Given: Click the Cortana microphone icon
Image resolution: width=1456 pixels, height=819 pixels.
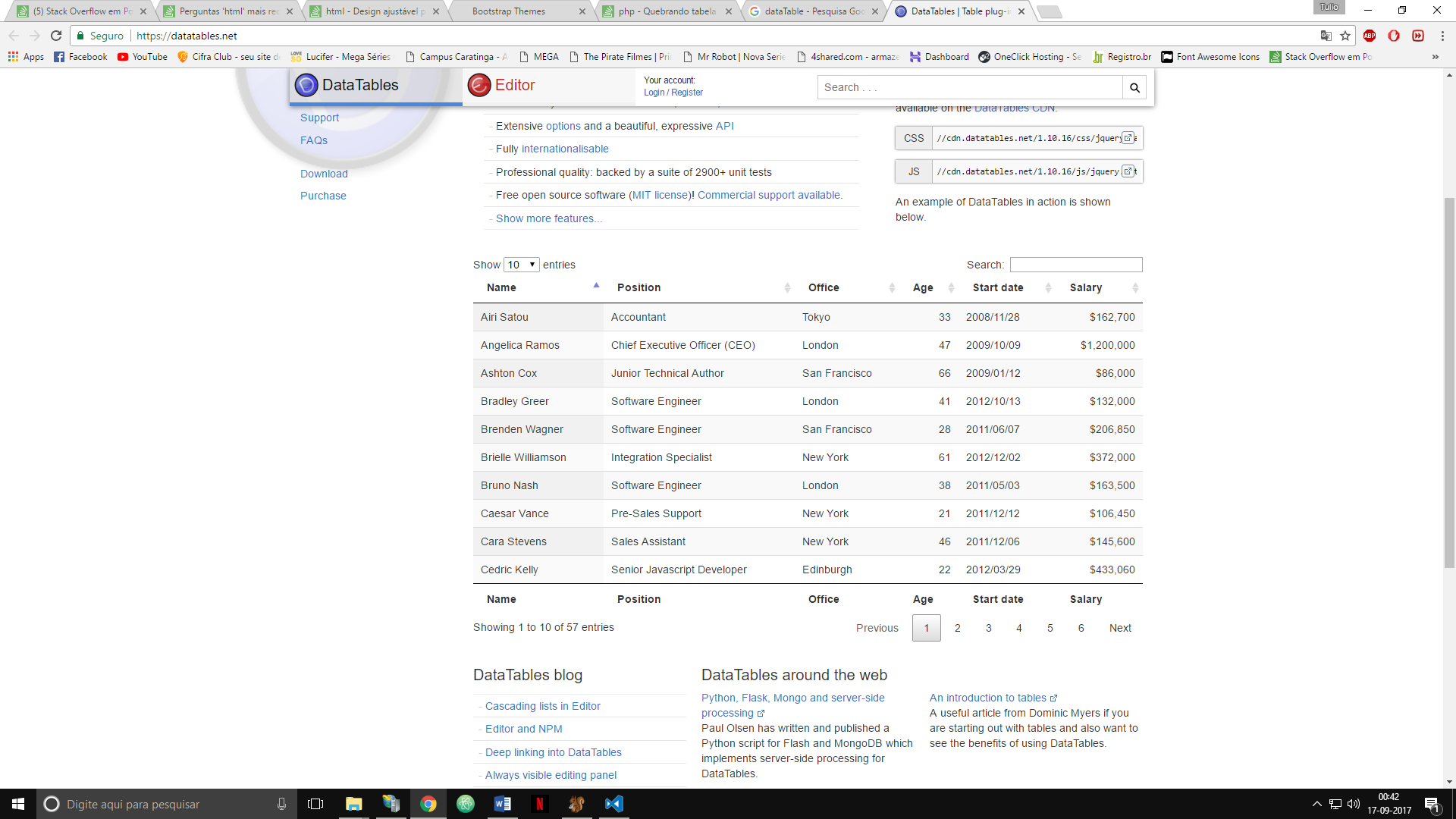Looking at the screenshot, I should pos(281,804).
